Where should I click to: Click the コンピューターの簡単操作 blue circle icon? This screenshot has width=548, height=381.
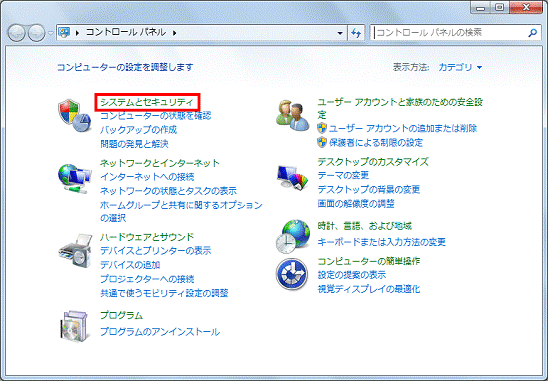pyautogui.click(x=292, y=274)
